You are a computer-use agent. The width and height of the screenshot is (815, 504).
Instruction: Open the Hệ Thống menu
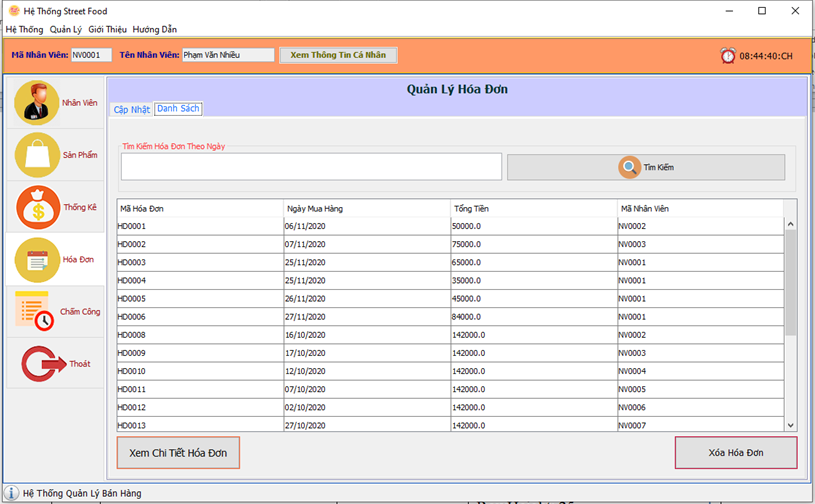point(24,29)
